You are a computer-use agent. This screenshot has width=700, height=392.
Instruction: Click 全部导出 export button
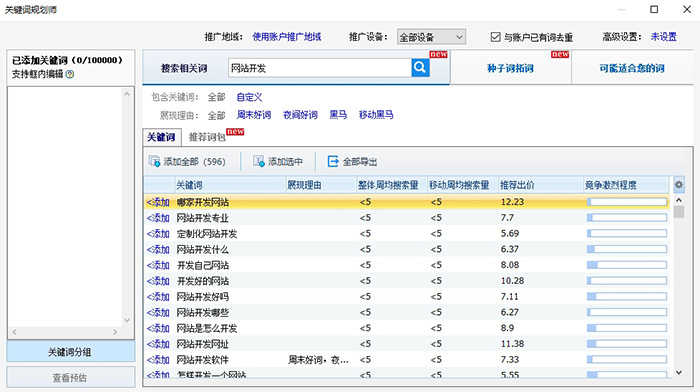(352, 162)
